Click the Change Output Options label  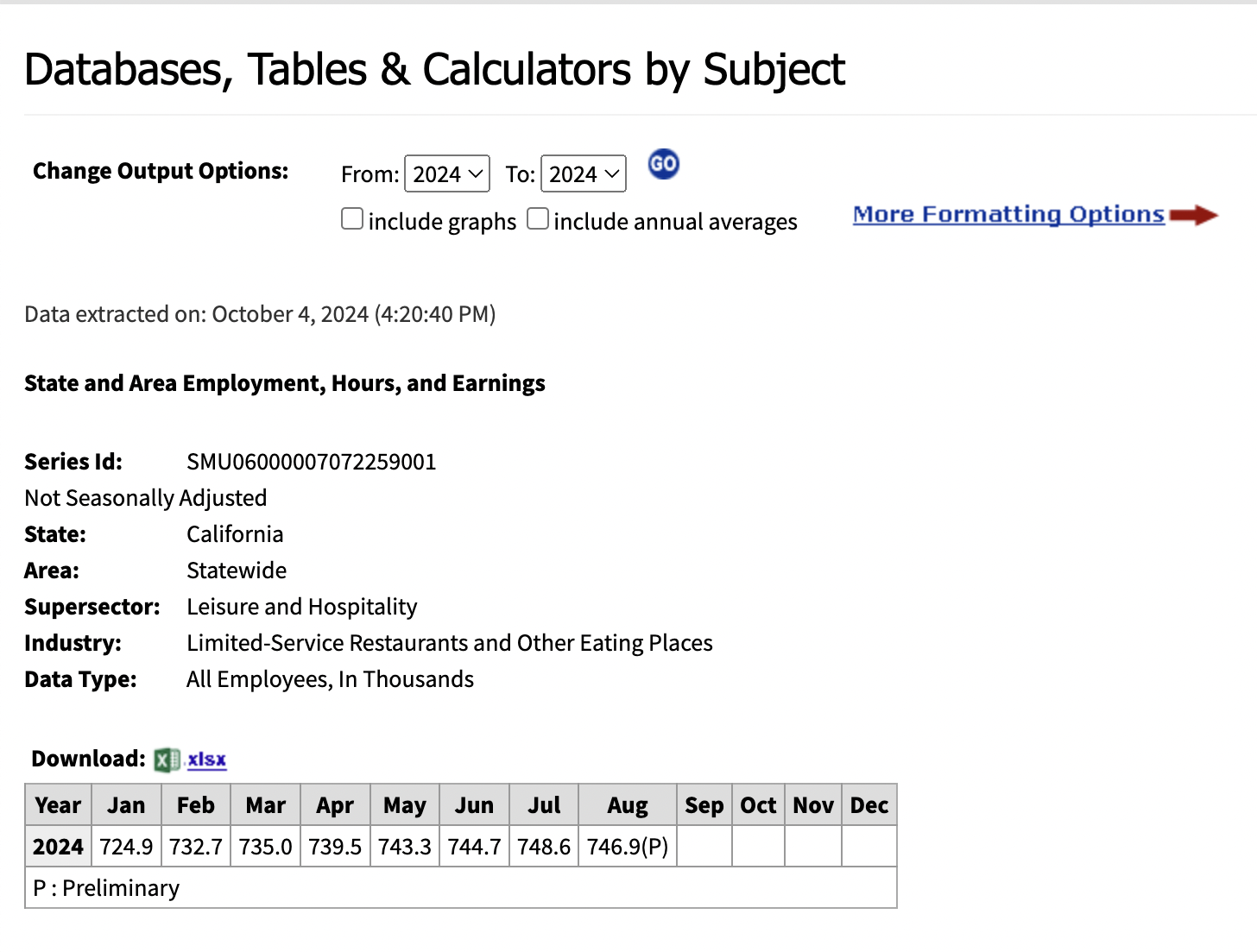tap(161, 171)
